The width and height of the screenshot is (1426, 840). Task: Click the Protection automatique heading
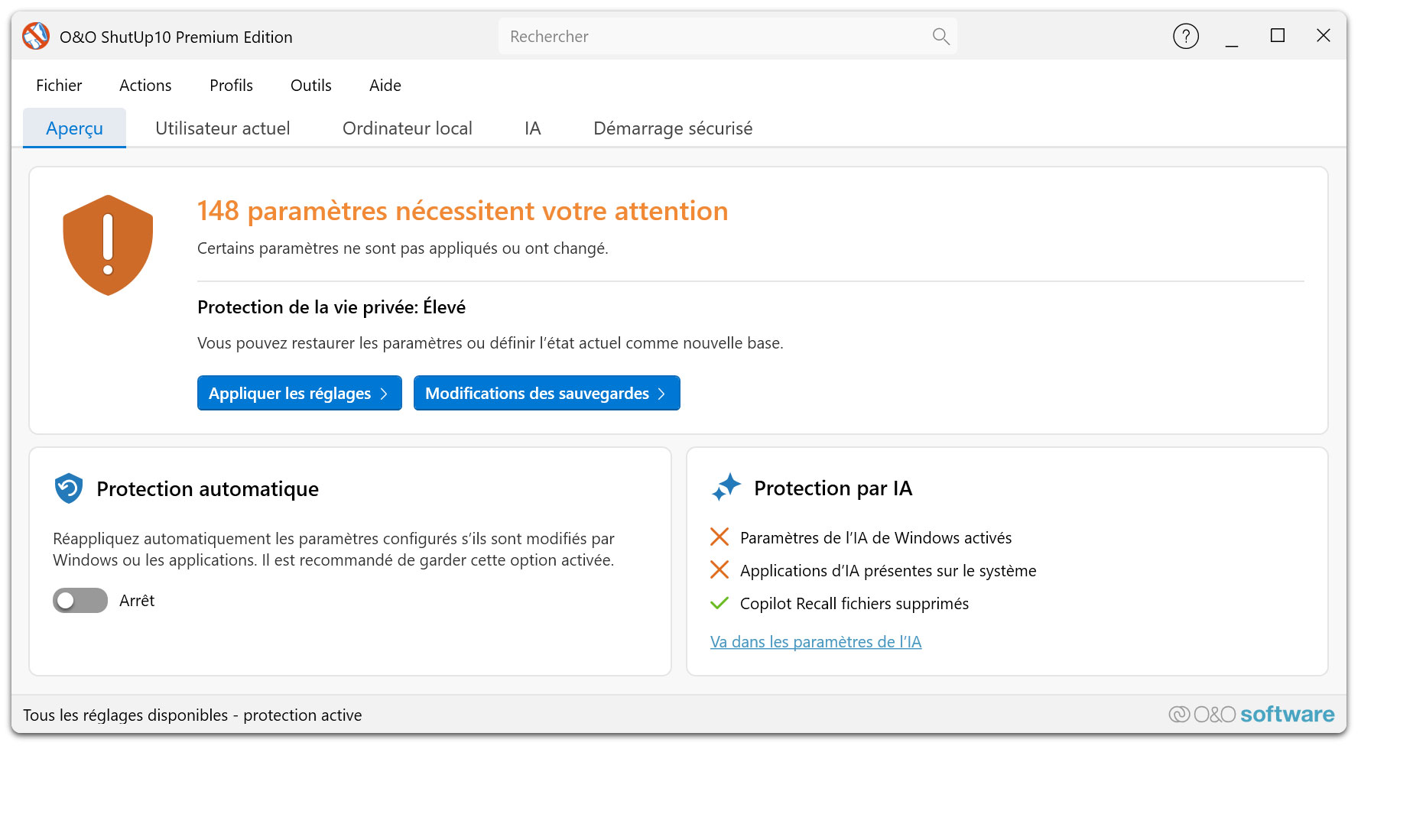[207, 489]
